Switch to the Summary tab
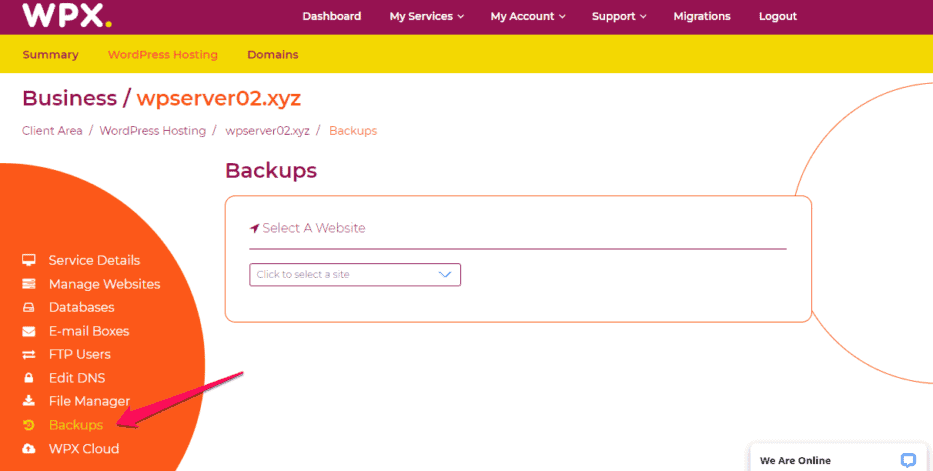The width and height of the screenshot is (933, 471). pyautogui.click(x=51, y=55)
